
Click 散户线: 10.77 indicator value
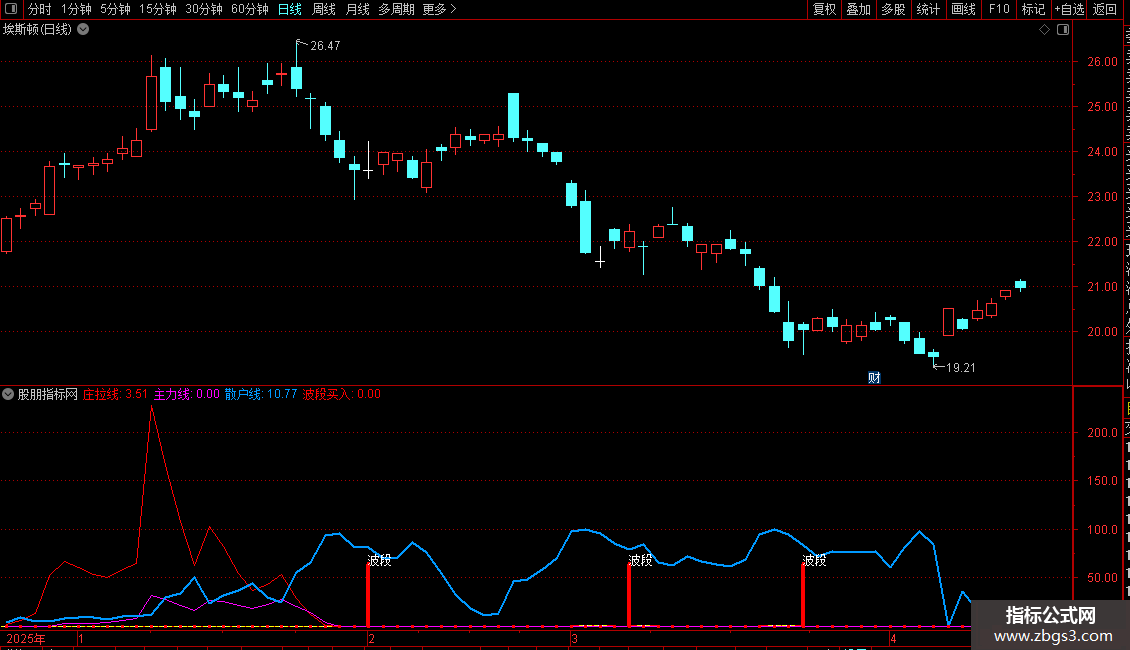click(x=261, y=394)
